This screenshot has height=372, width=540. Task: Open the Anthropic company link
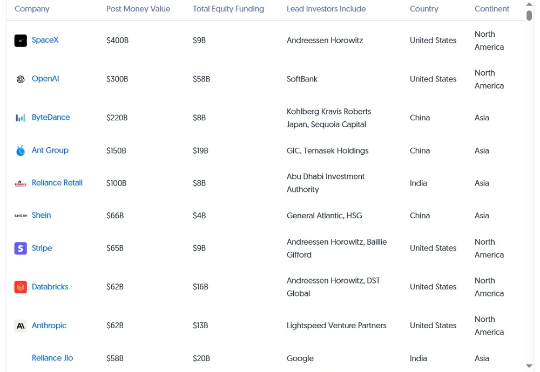click(49, 325)
